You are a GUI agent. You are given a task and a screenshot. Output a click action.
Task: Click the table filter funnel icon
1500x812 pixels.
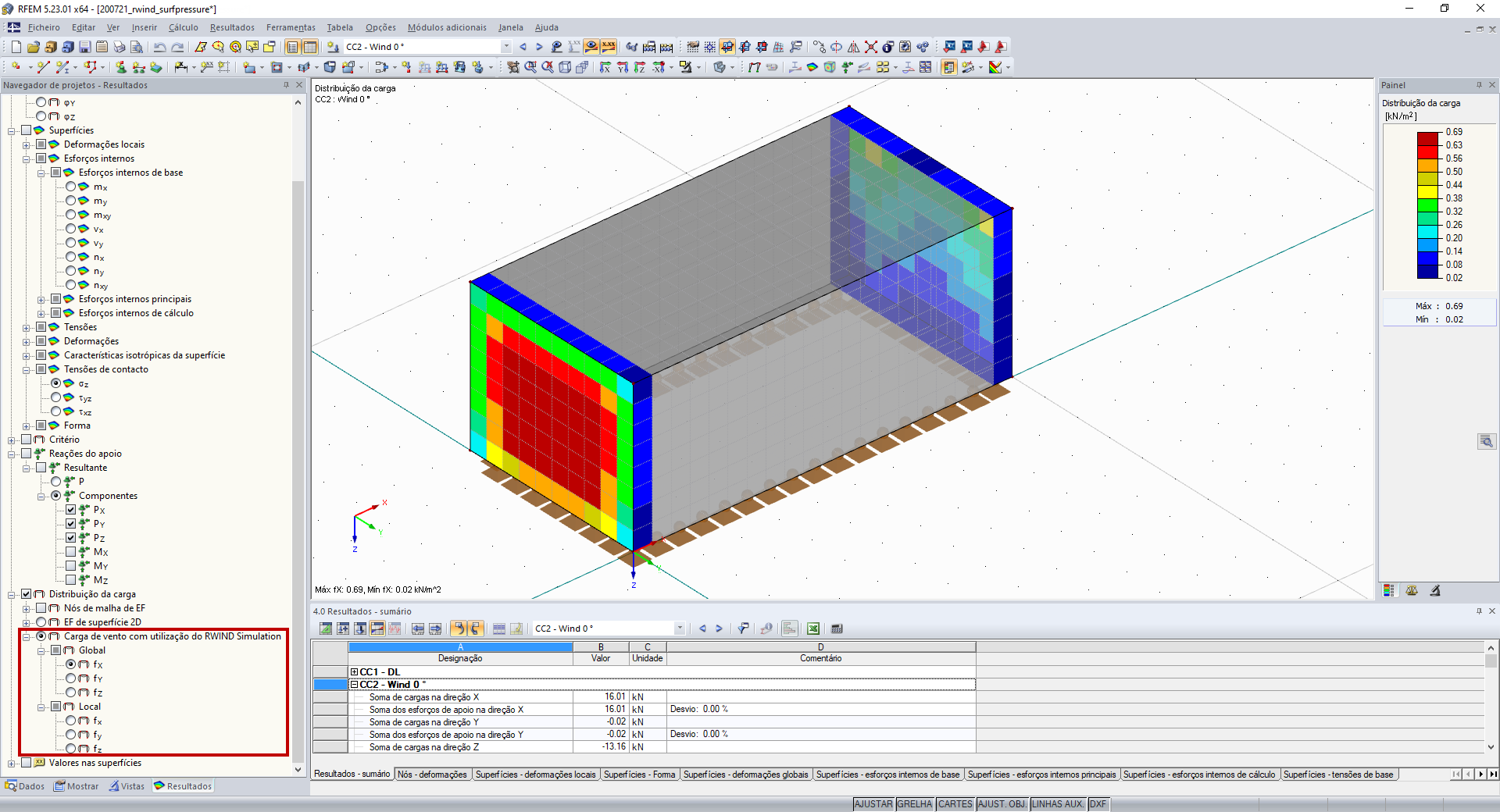point(744,629)
